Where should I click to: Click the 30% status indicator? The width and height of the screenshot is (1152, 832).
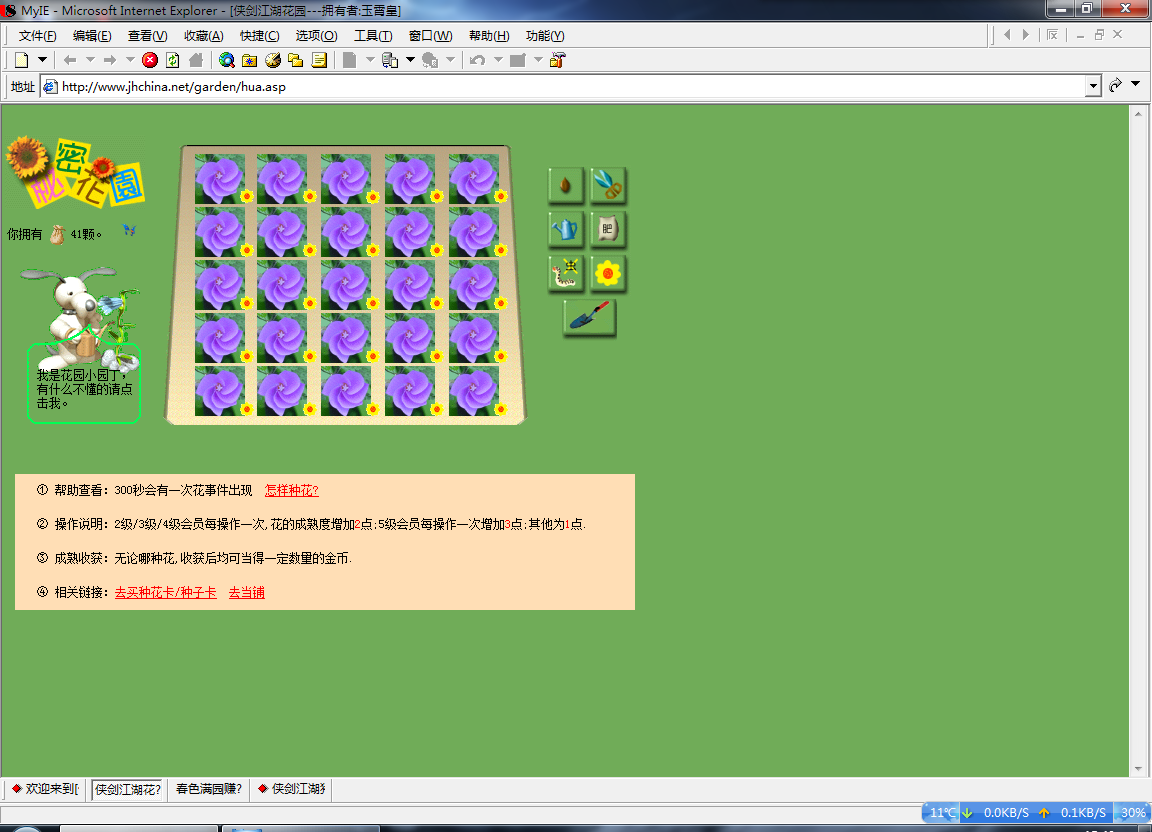tap(1132, 813)
